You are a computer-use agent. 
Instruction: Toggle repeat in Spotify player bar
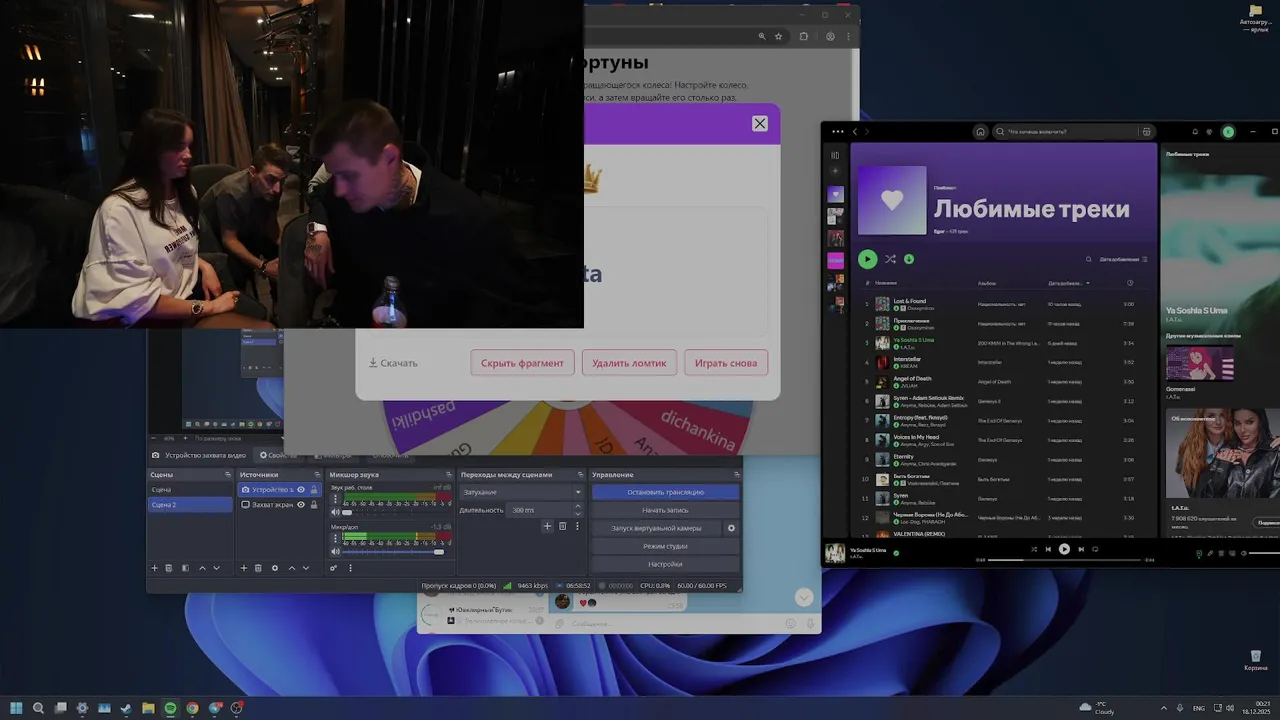(1095, 549)
